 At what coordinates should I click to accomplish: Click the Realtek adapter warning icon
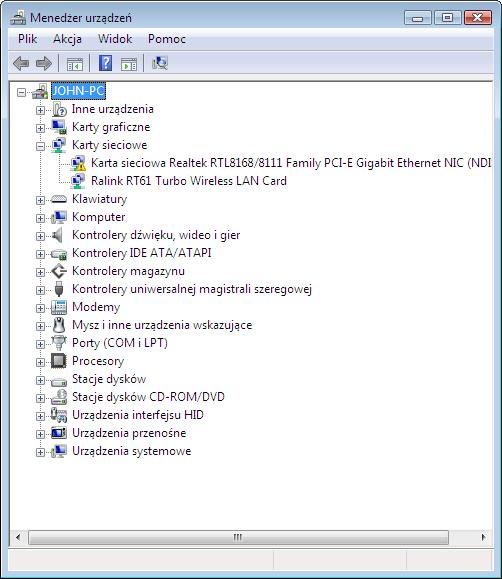[78, 163]
